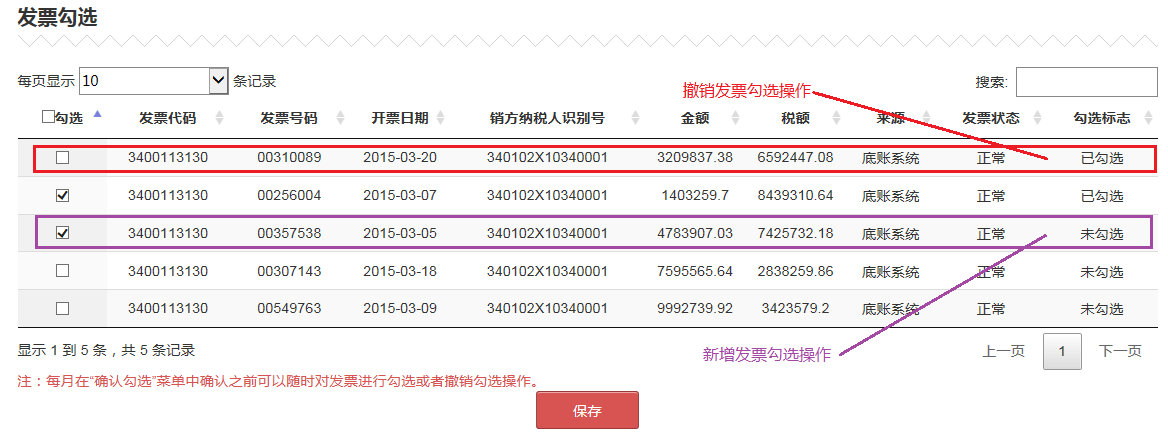Click invoice number 00307143 cell

289,271
